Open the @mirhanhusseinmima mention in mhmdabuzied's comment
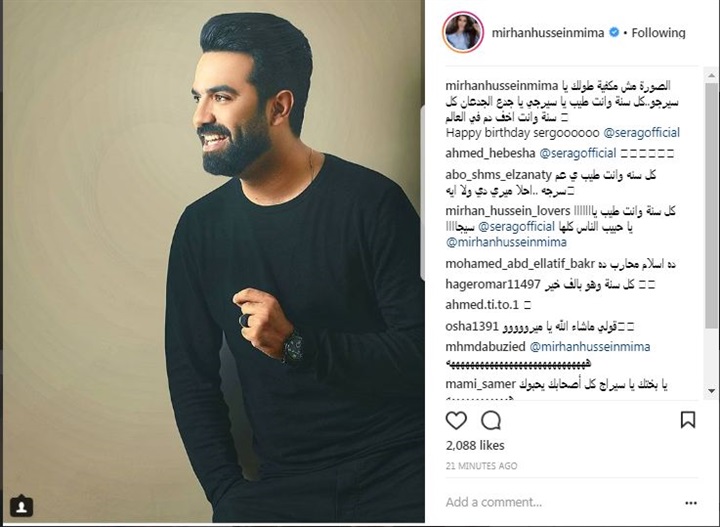Image resolution: width=720 pixels, height=527 pixels. (x=590, y=347)
